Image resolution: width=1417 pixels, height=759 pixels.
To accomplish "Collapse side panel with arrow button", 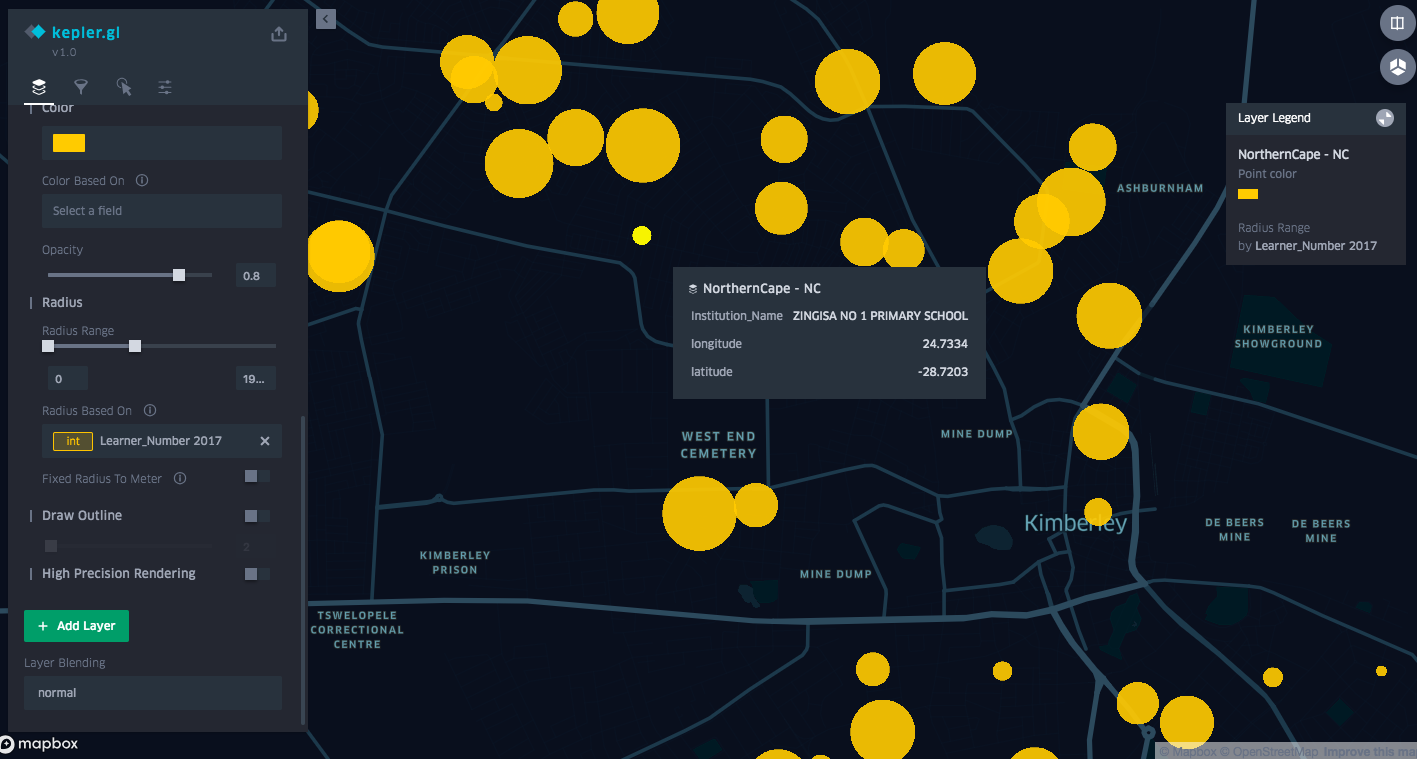I will (325, 18).
